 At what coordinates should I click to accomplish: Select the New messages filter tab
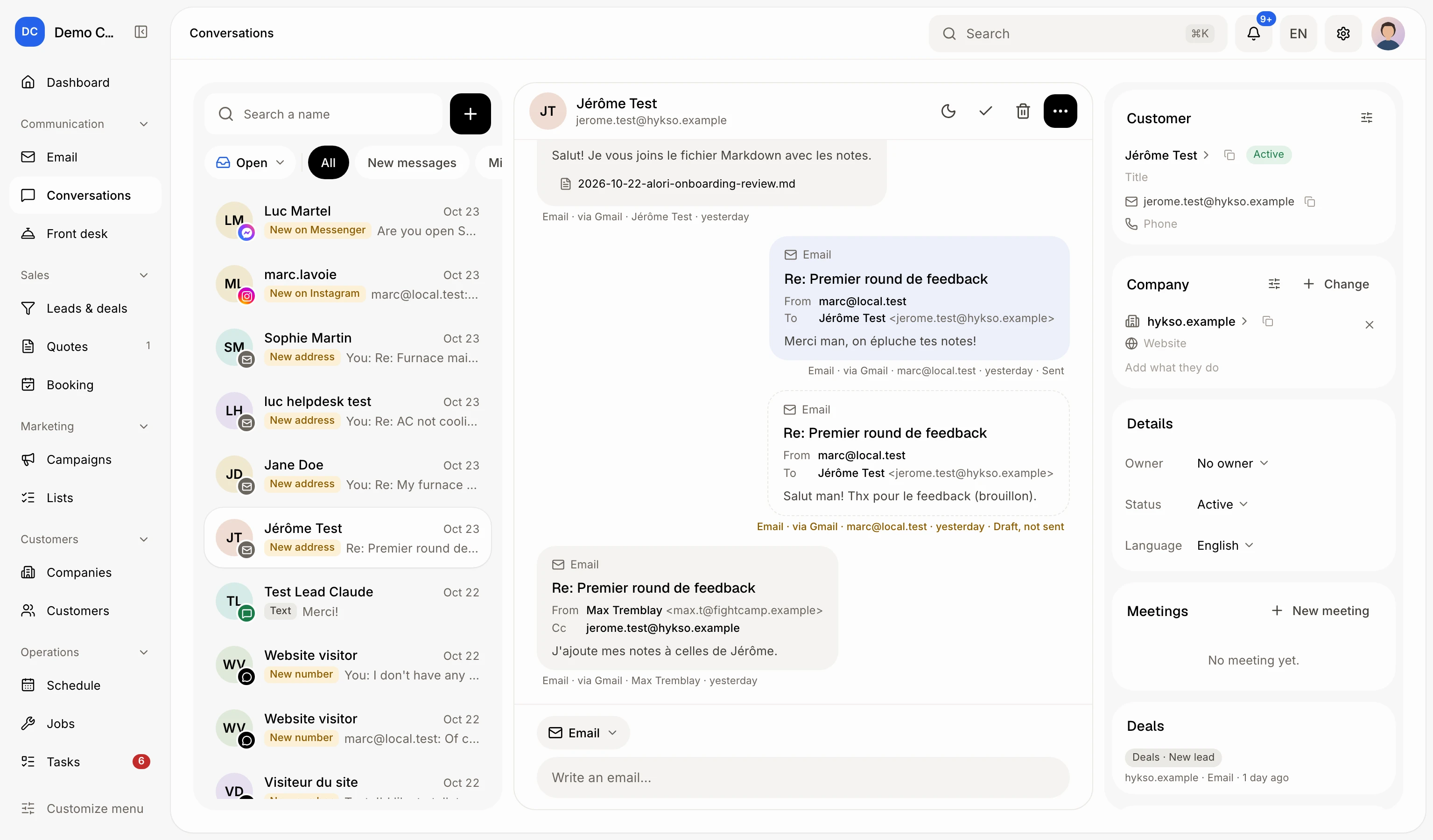point(412,162)
